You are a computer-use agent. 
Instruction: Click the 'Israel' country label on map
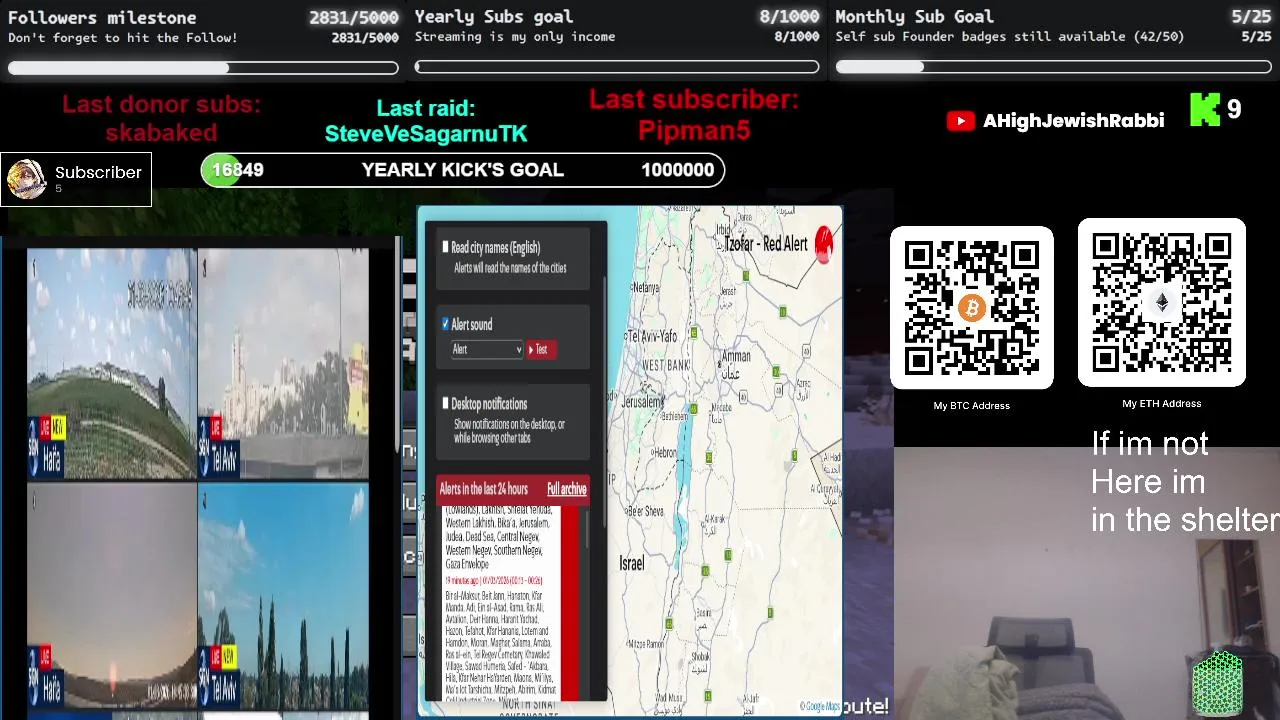tap(632, 564)
